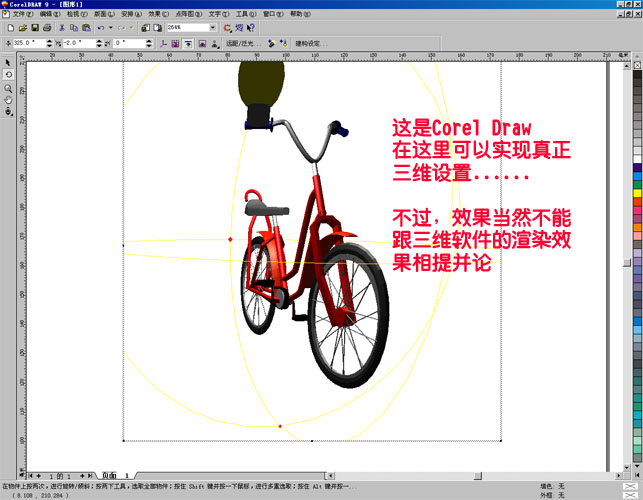This screenshot has height=500, width=643.
Task: Click the spotlight icon in property bar
Action: [x=271, y=43]
